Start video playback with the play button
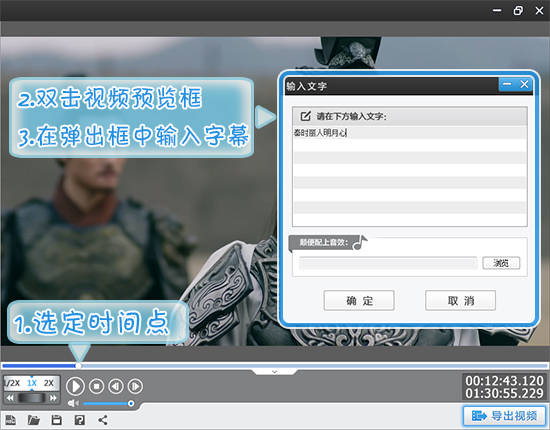This screenshot has height=430, width=550. (75, 386)
